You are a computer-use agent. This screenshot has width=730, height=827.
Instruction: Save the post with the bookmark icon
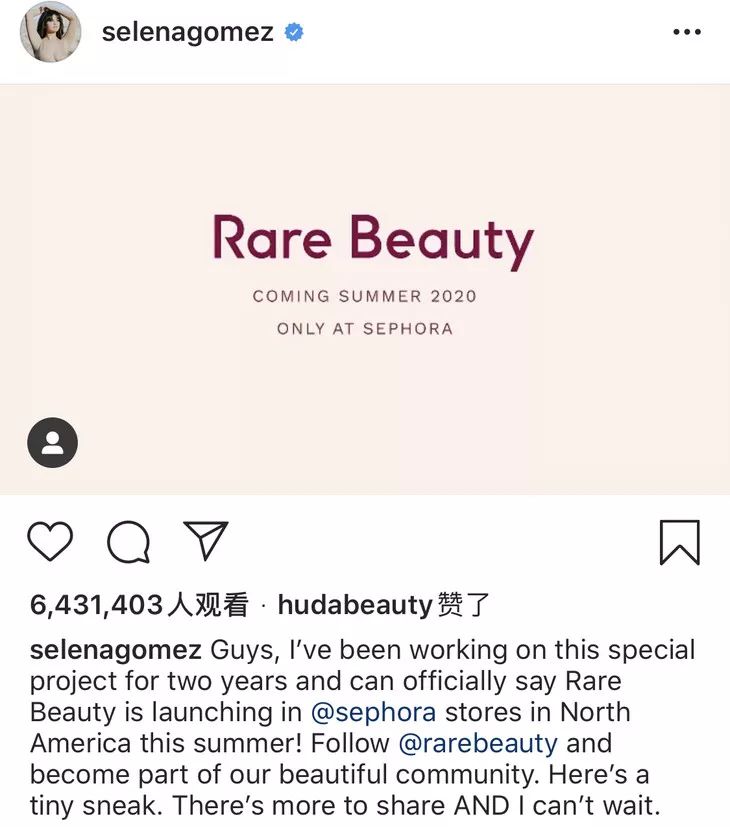point(679,542)
